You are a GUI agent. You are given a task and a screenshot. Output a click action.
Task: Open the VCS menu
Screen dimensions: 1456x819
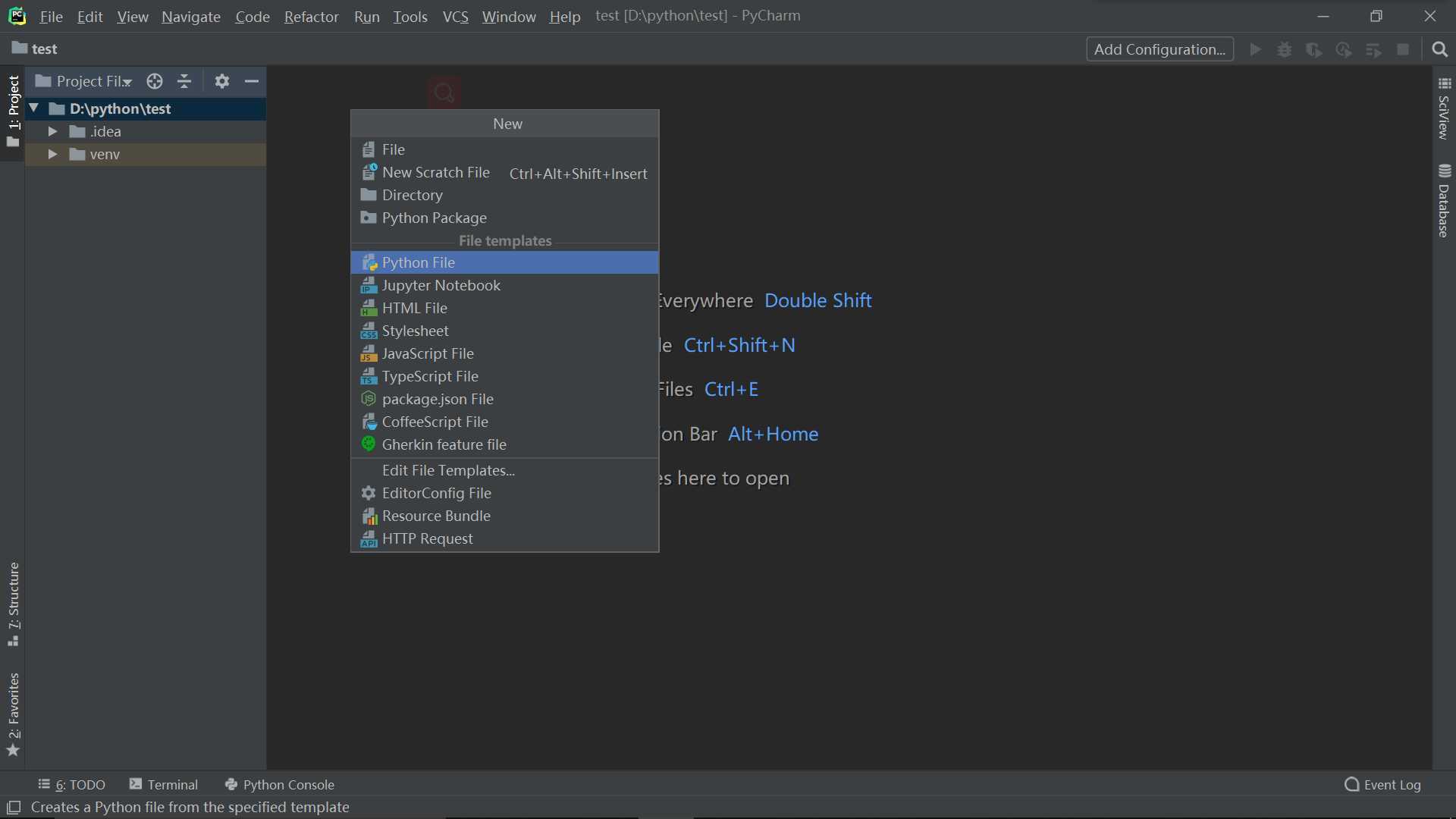tap(455, 16)
